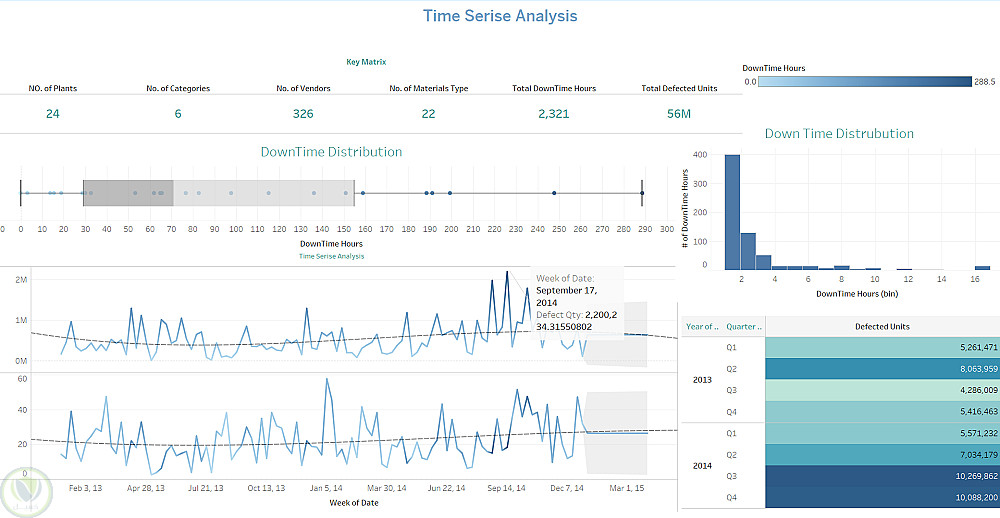The image size is (1000, 518).
Task: Click Total DownTime Hours value 2,321
Action: click(554, 114)
